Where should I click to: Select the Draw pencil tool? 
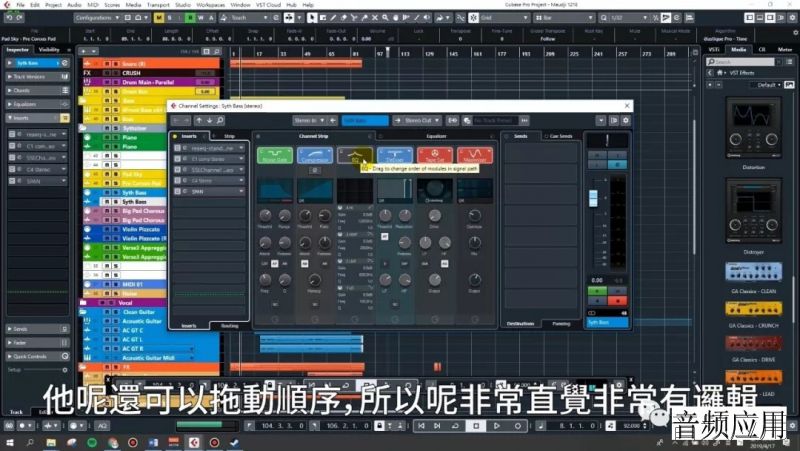(333, 18)
